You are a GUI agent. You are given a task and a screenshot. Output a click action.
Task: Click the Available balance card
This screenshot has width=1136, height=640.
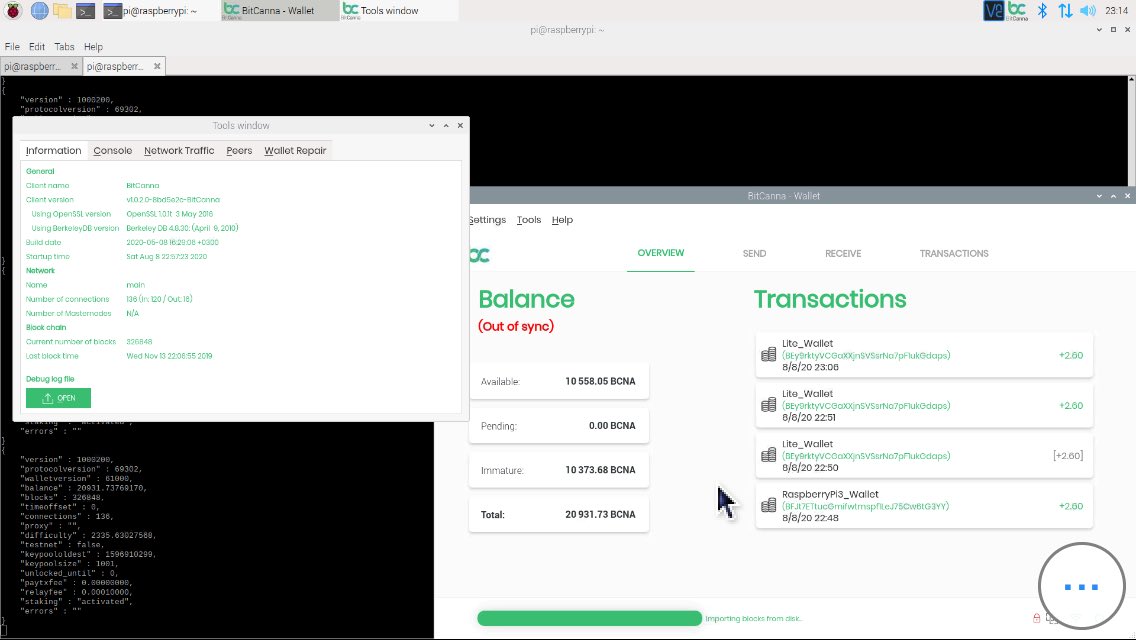point(559,381)
